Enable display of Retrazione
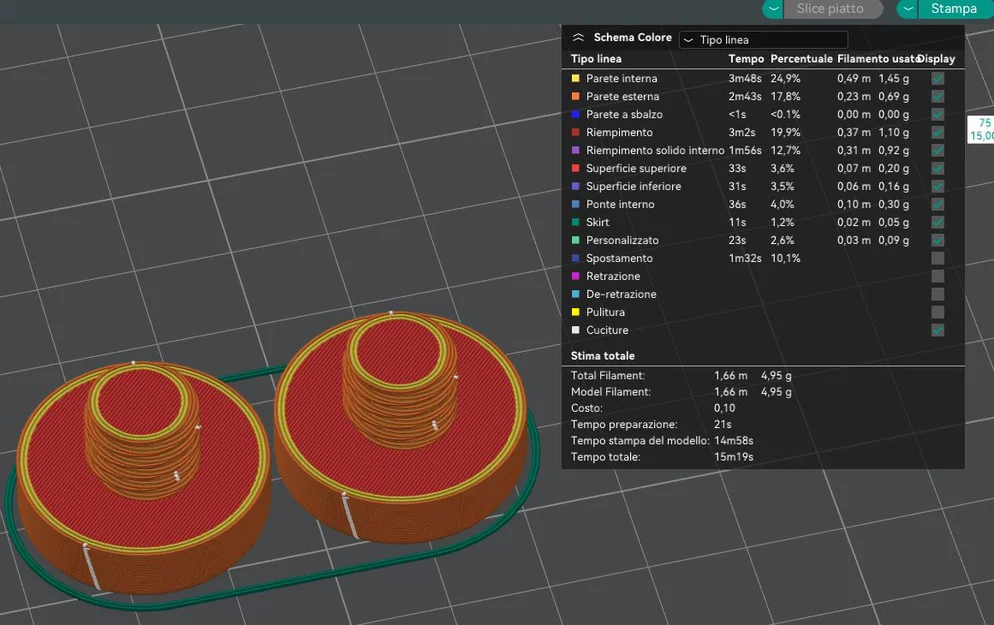994x625 pixels. [x=938, y=276]
